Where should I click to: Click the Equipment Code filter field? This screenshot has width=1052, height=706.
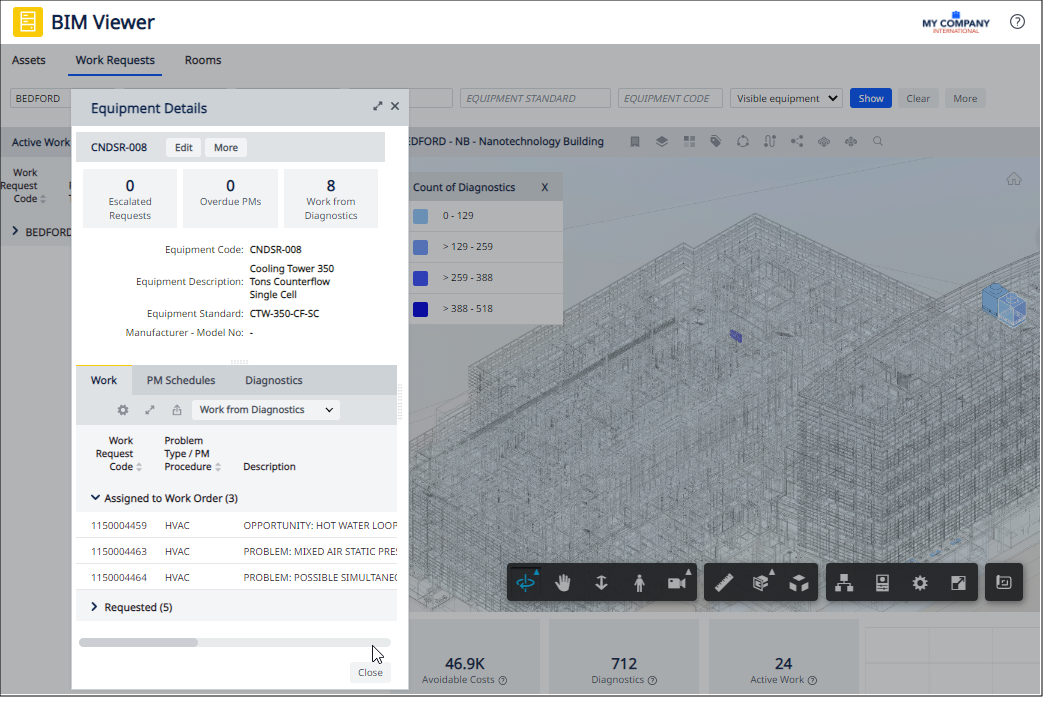[672, 99]
